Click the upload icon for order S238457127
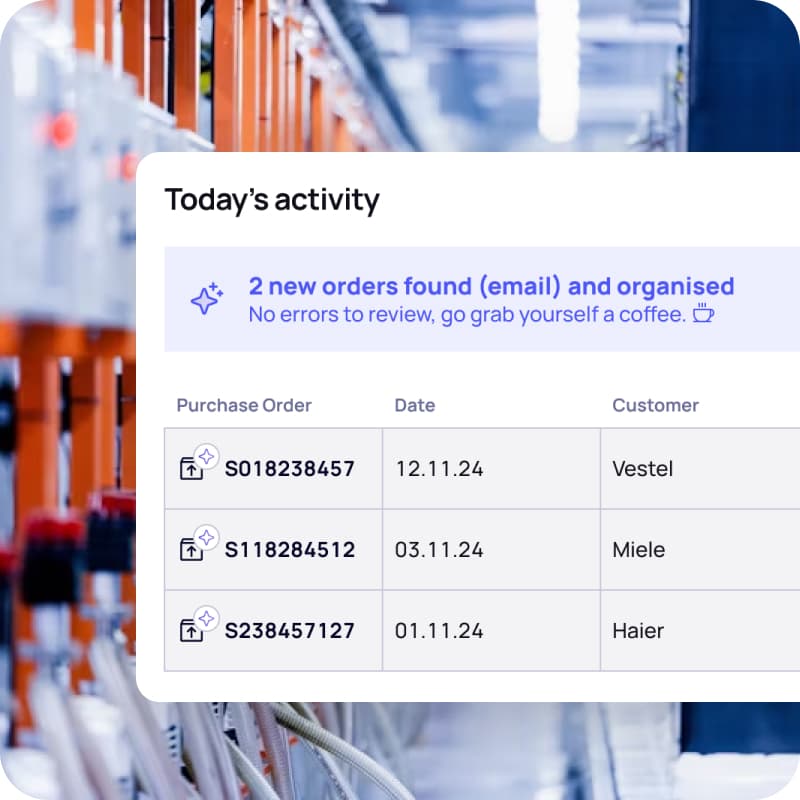Image resolution: width=800 pixels, height=800 pixels. [191, 631]
